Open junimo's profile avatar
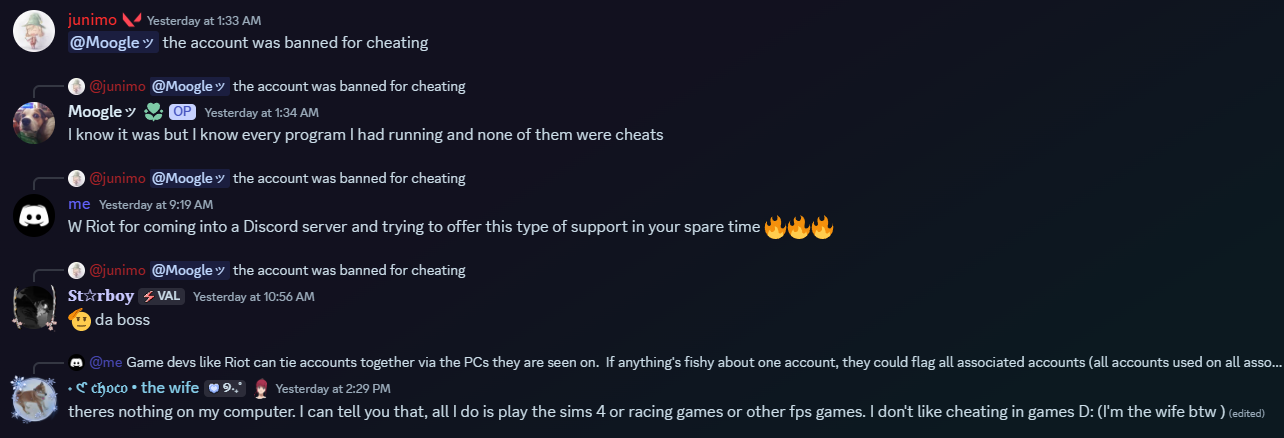Viewport: 1284px width, 438px height. (x=33, y=31)
